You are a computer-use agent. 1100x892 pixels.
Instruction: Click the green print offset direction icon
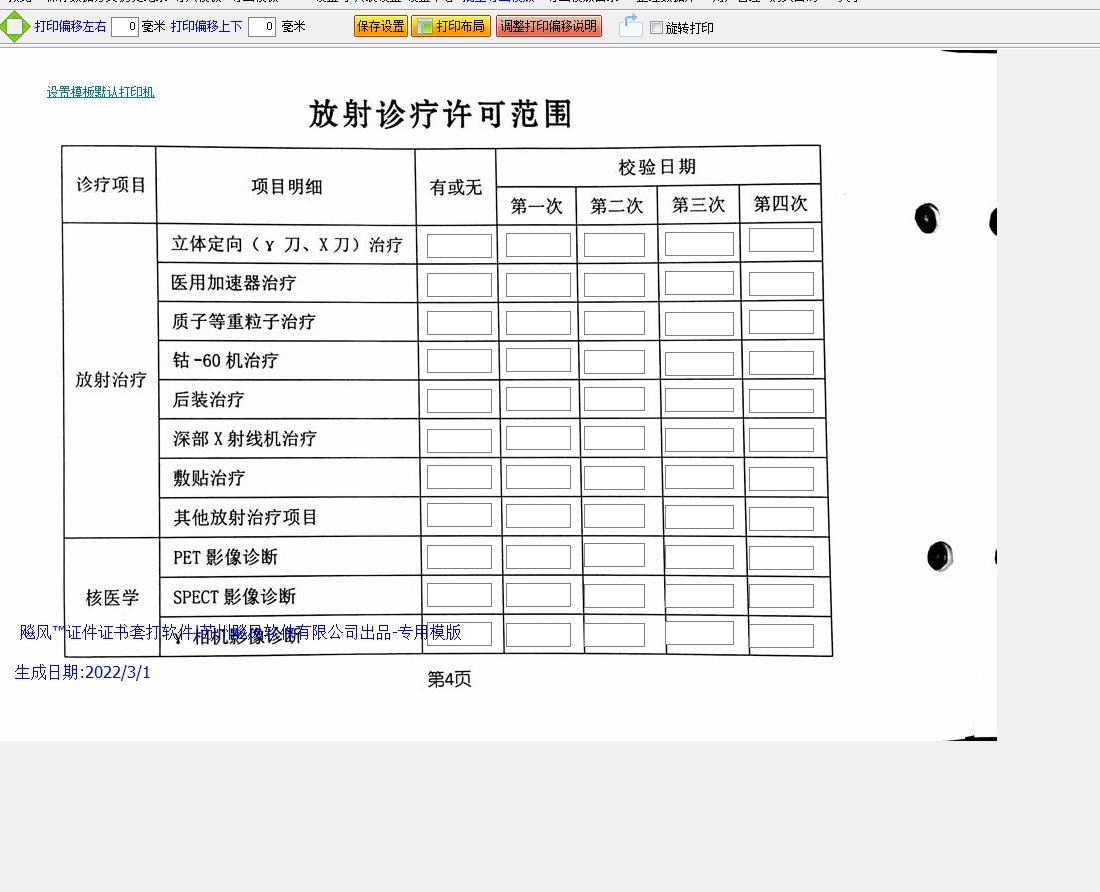(15, 27)
